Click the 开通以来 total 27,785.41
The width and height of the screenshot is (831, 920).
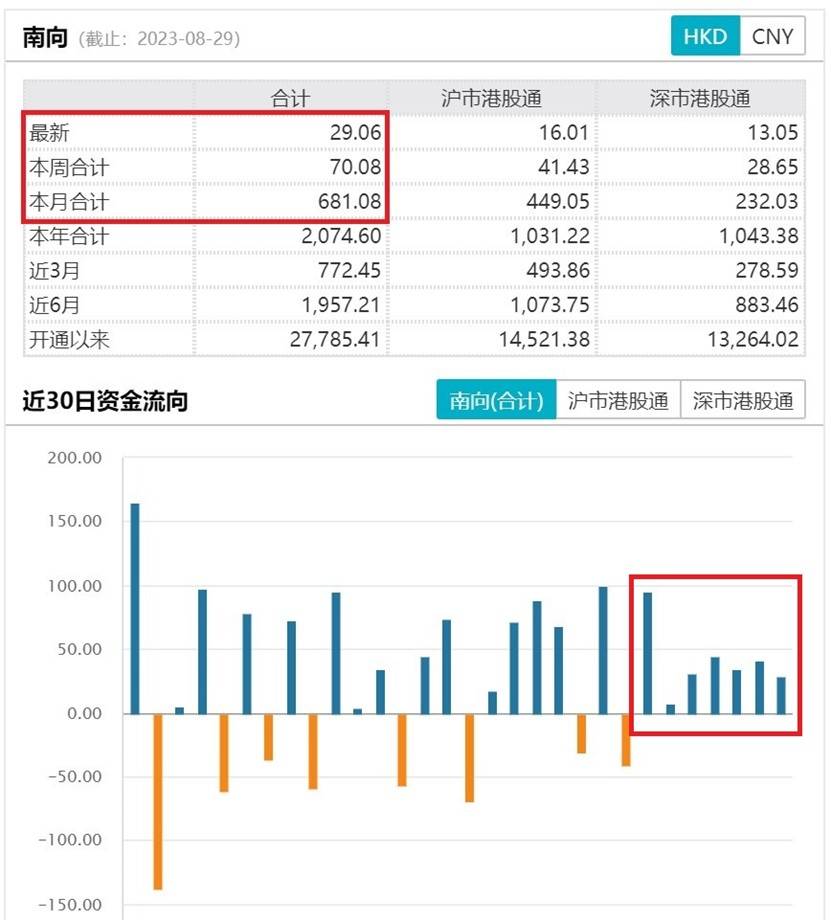(335, 340)
